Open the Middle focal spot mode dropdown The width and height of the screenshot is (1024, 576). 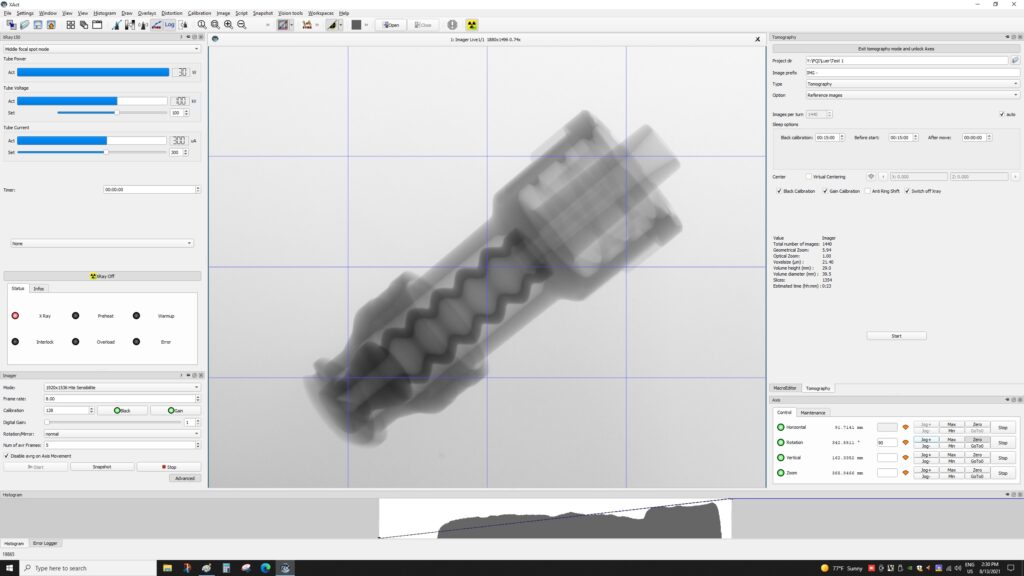tap(102, 48)
